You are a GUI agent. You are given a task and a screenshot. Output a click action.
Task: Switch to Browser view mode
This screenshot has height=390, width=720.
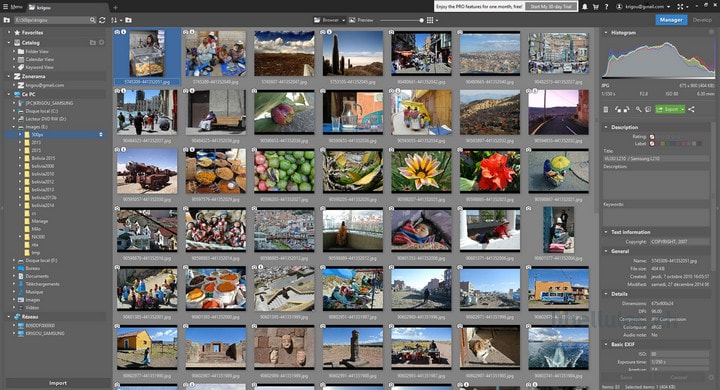pos(327,20)
